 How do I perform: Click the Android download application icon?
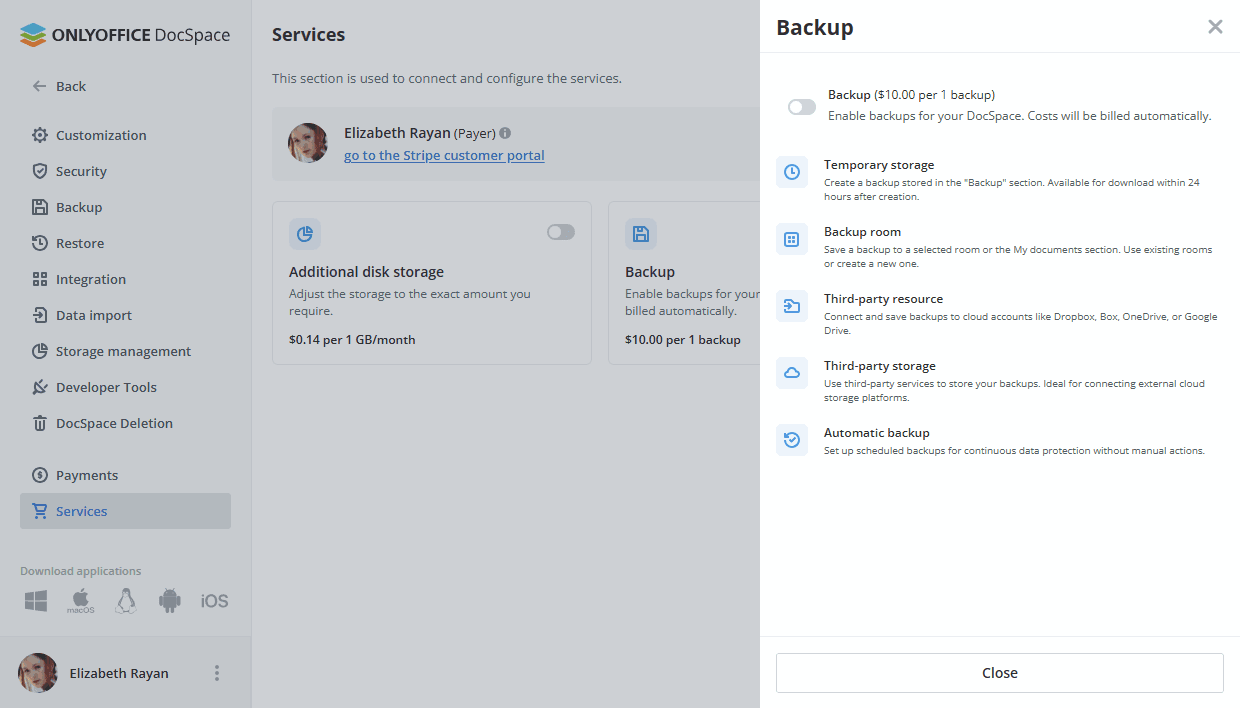[170, 601]
